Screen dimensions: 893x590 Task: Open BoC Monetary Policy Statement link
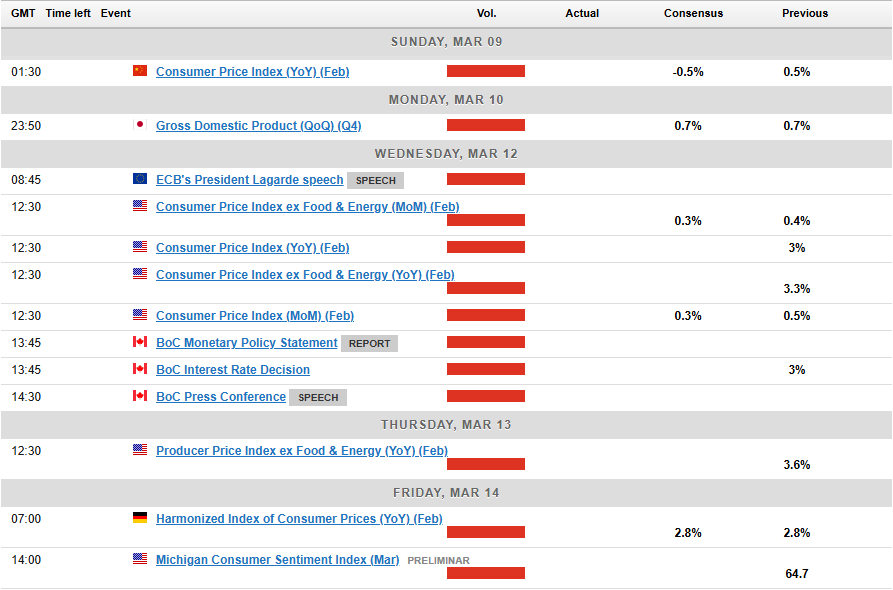(246, 343)
